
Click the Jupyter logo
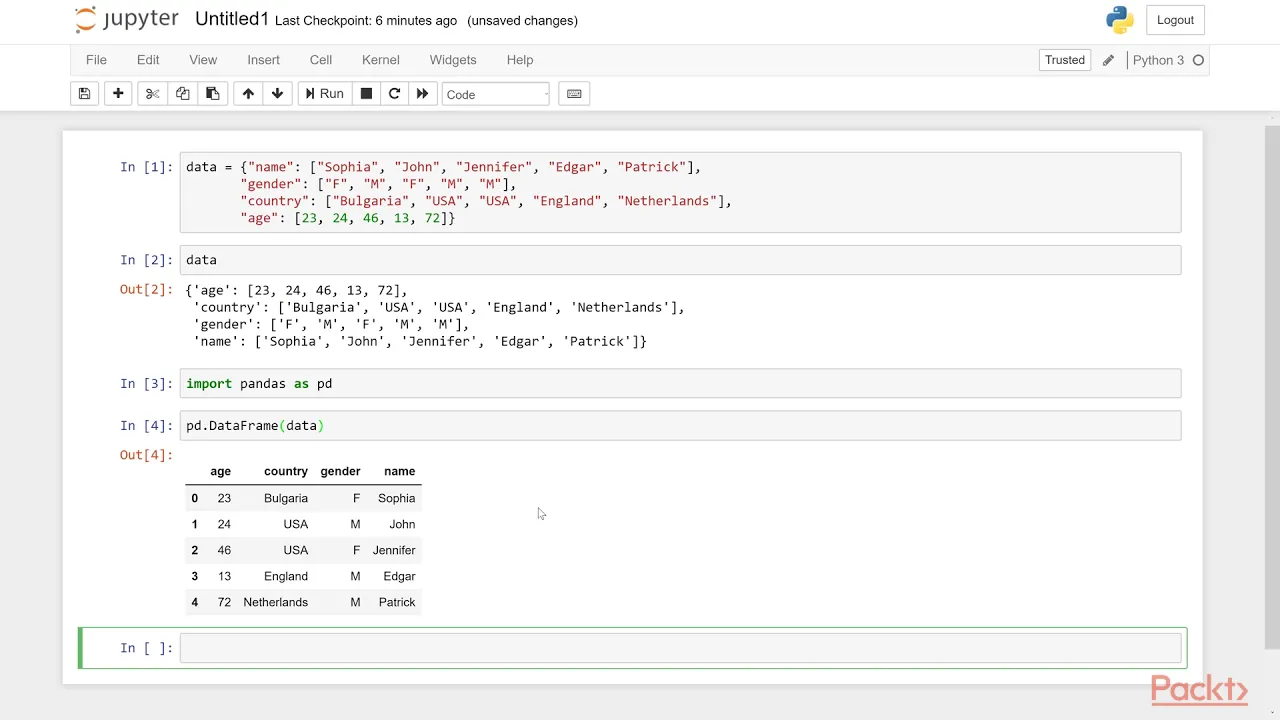[x=127, y=20]
